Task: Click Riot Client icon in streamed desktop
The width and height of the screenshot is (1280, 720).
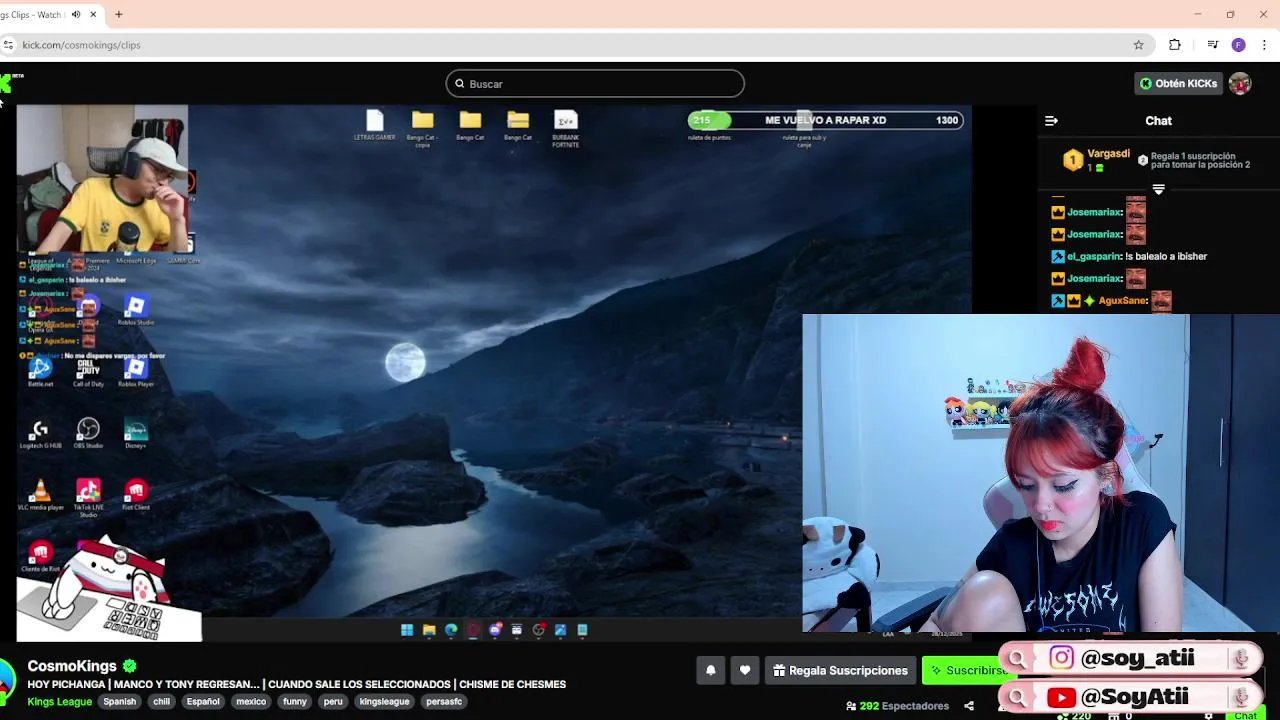Action: pyautogui.click(x=136, y=494)
